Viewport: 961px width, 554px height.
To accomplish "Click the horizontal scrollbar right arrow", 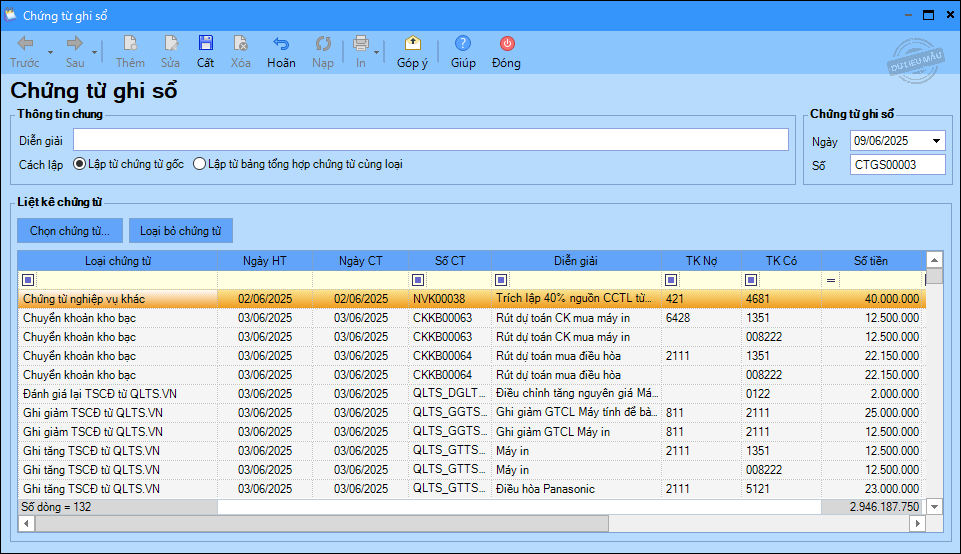I will 917,524.
